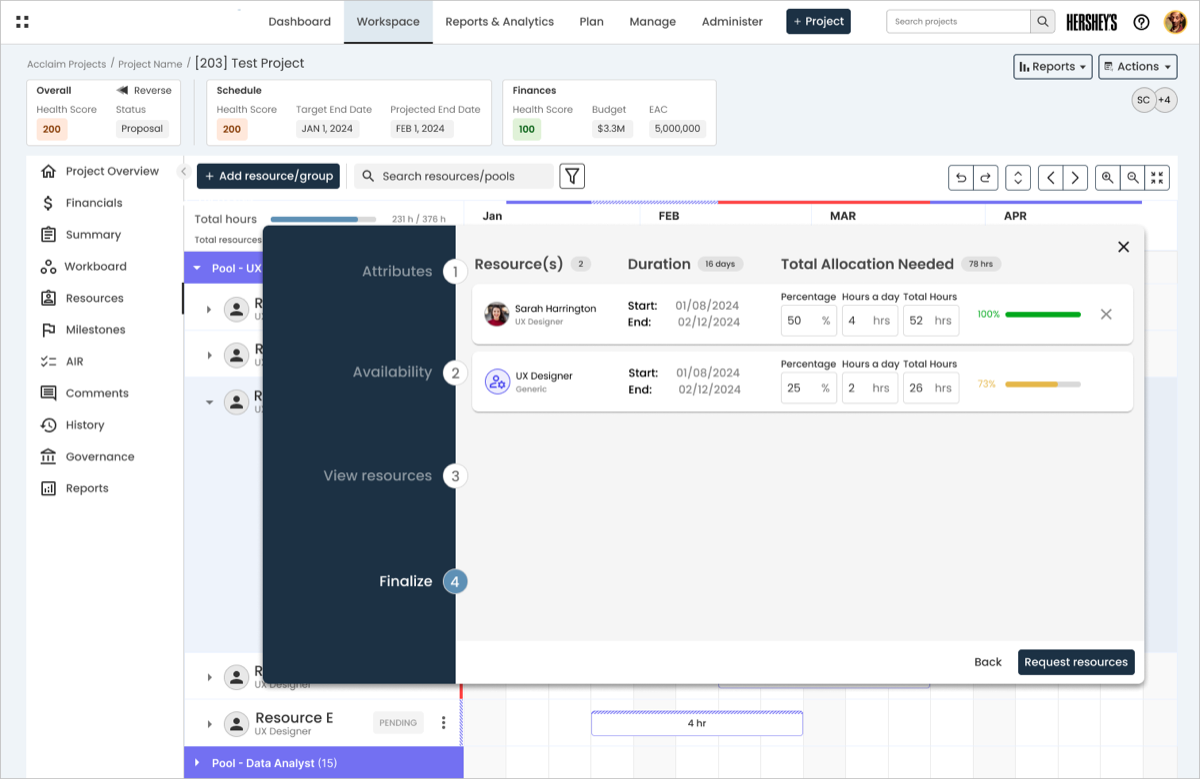Image resolution: width=1200 pixels, height=779 pixels.
Task: Open the Reports & Analytics tab
Action: click(499, 22)
